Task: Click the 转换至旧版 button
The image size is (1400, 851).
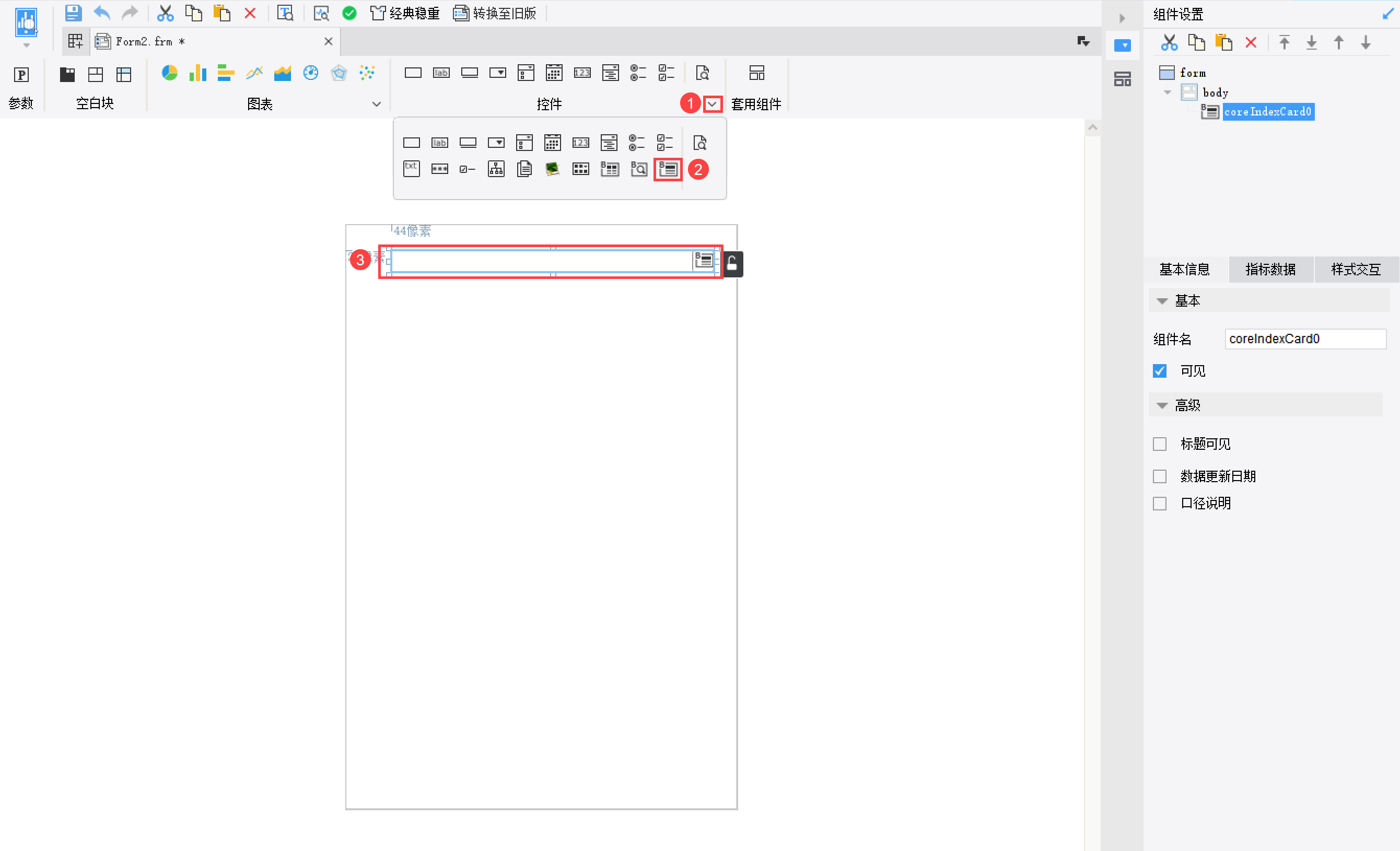Action: (x=495, y=13)
